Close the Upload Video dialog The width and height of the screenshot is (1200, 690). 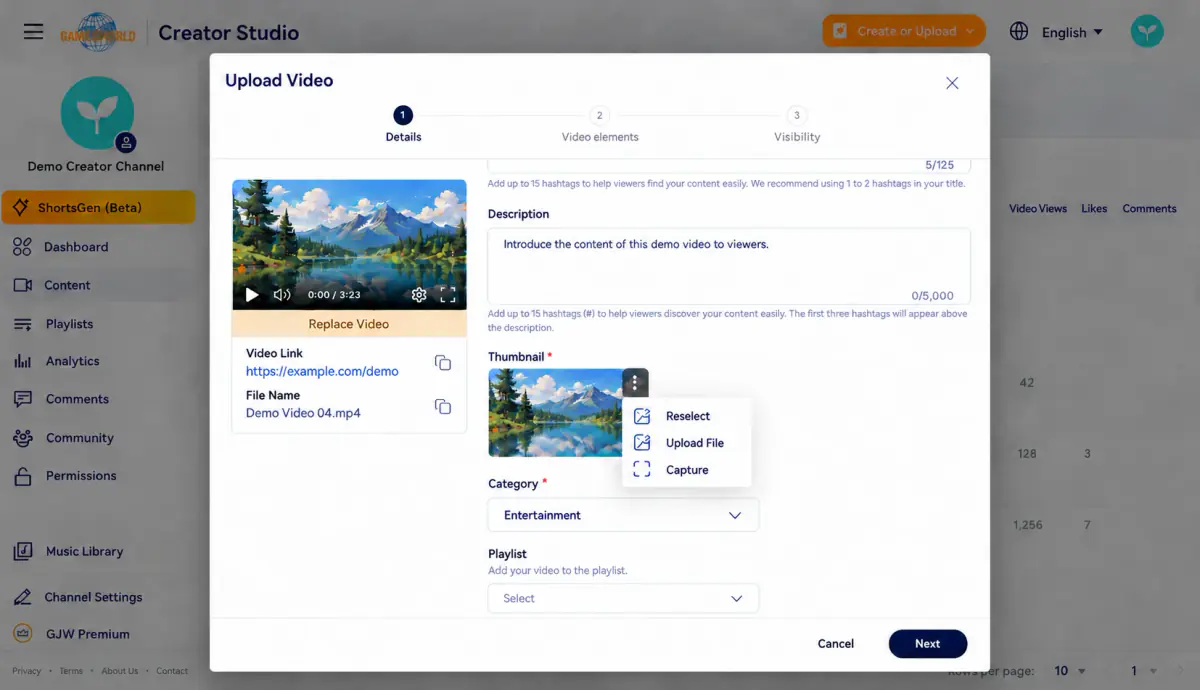tap(952, 83)
